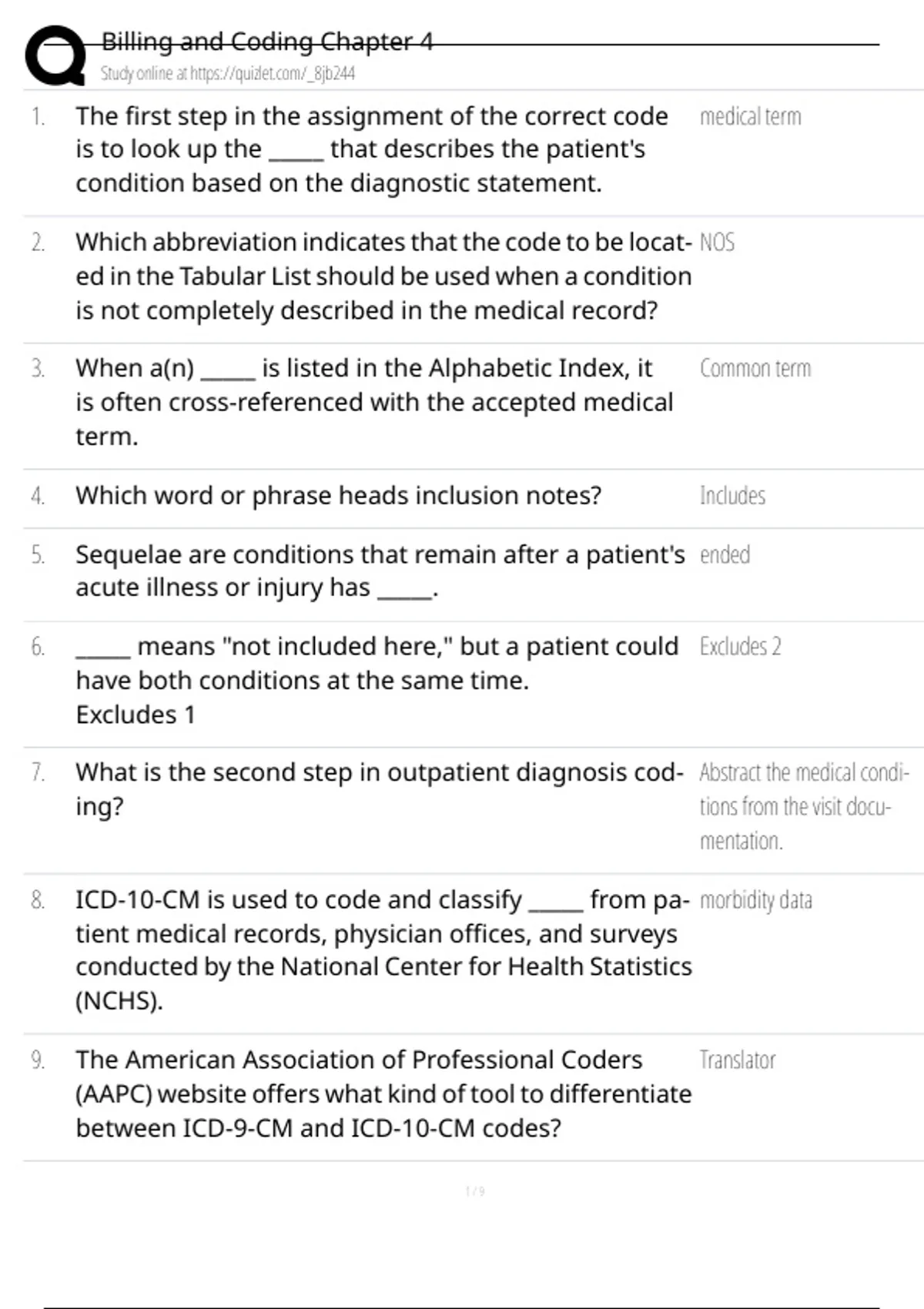Select the answer 'medical term'
924x1309 pixels.
(750, 117)
